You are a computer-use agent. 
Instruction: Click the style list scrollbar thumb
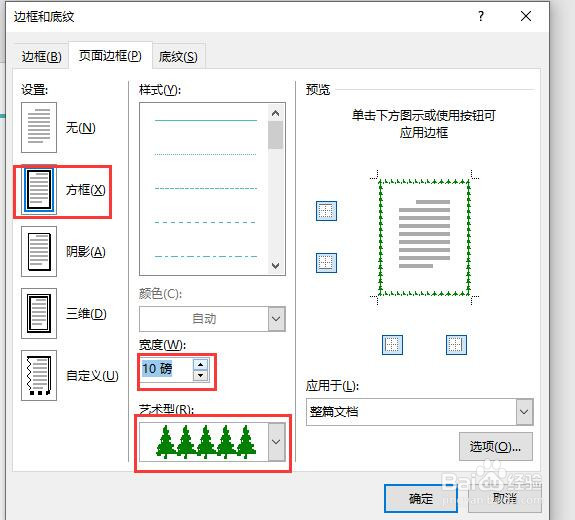pos(276,135)
